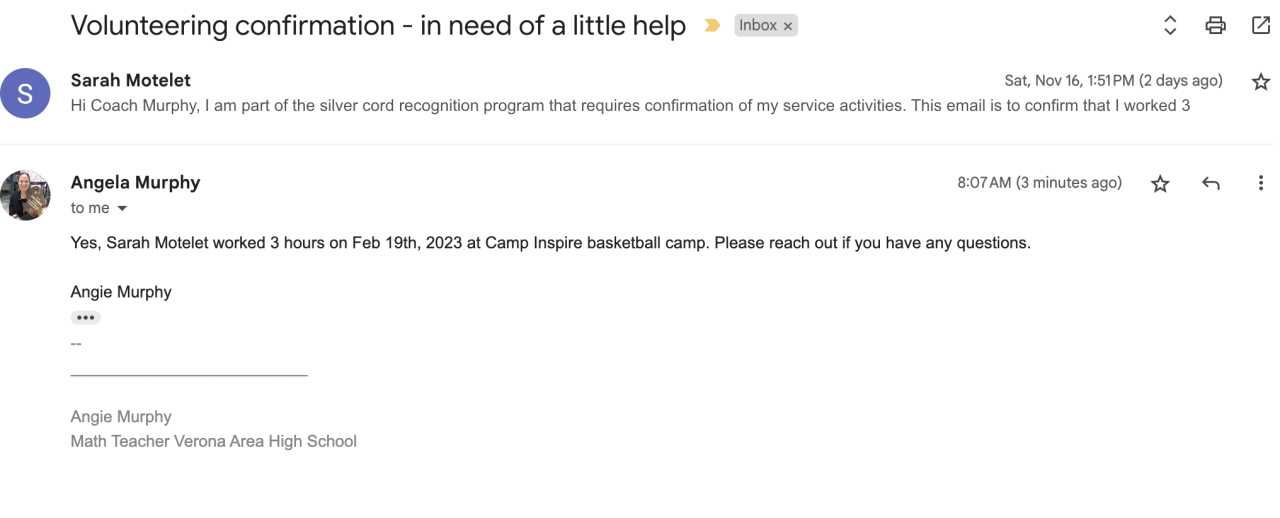The height and width of the screenshot is (518, 1280).
Task: Click the Sat, Nov 16 message date
Action: click(1113, 81)
